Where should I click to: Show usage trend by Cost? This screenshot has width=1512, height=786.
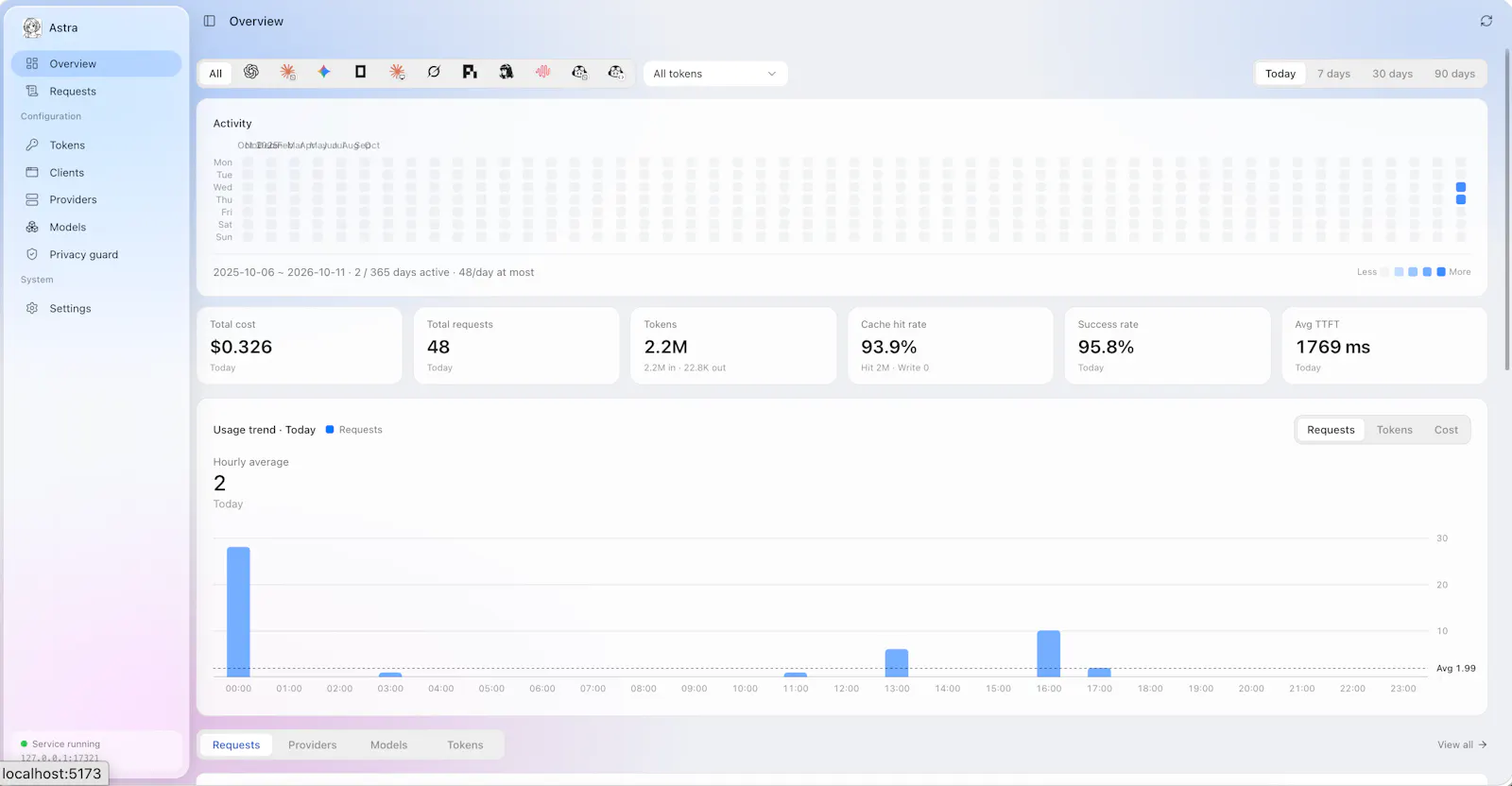[x=1446, y=430]
